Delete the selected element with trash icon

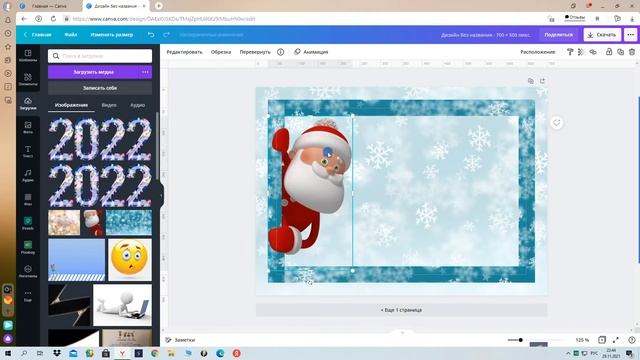(x=632, y=52)
